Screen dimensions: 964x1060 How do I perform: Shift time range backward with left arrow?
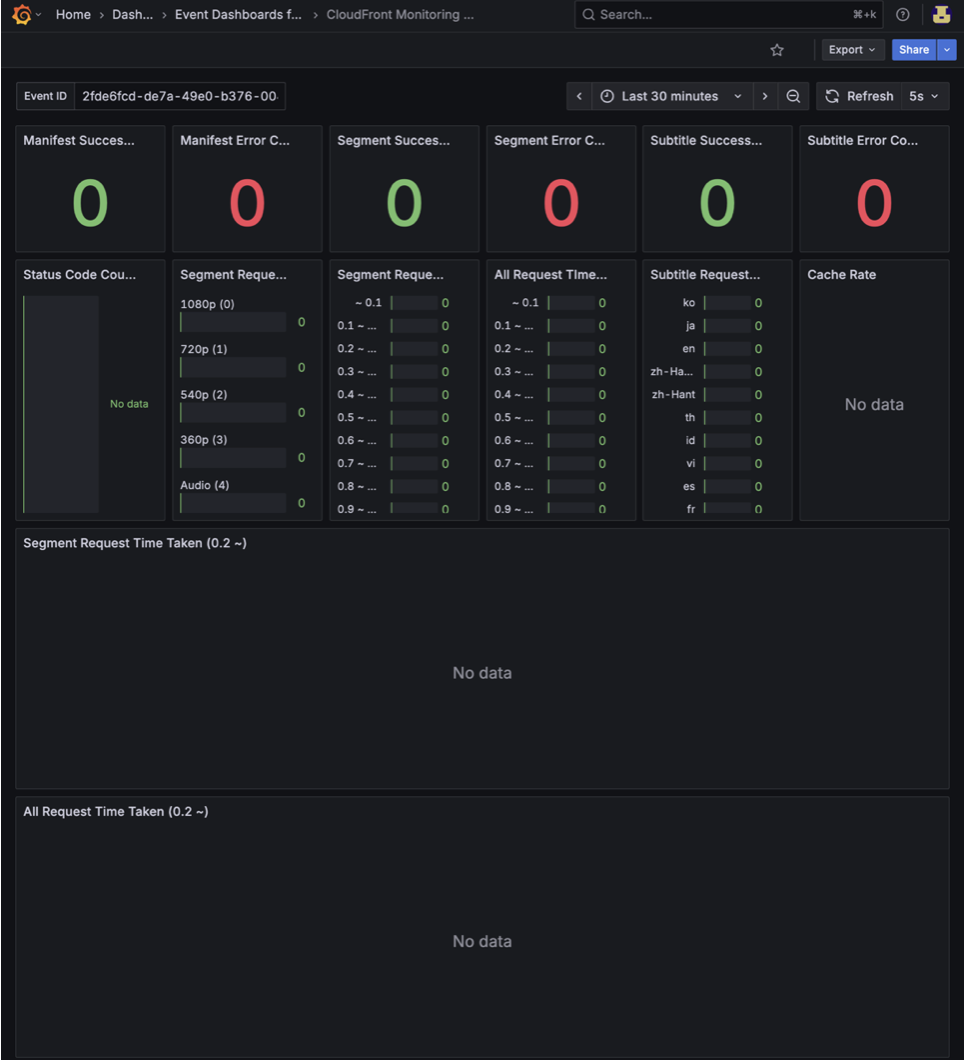coord(579,96)
